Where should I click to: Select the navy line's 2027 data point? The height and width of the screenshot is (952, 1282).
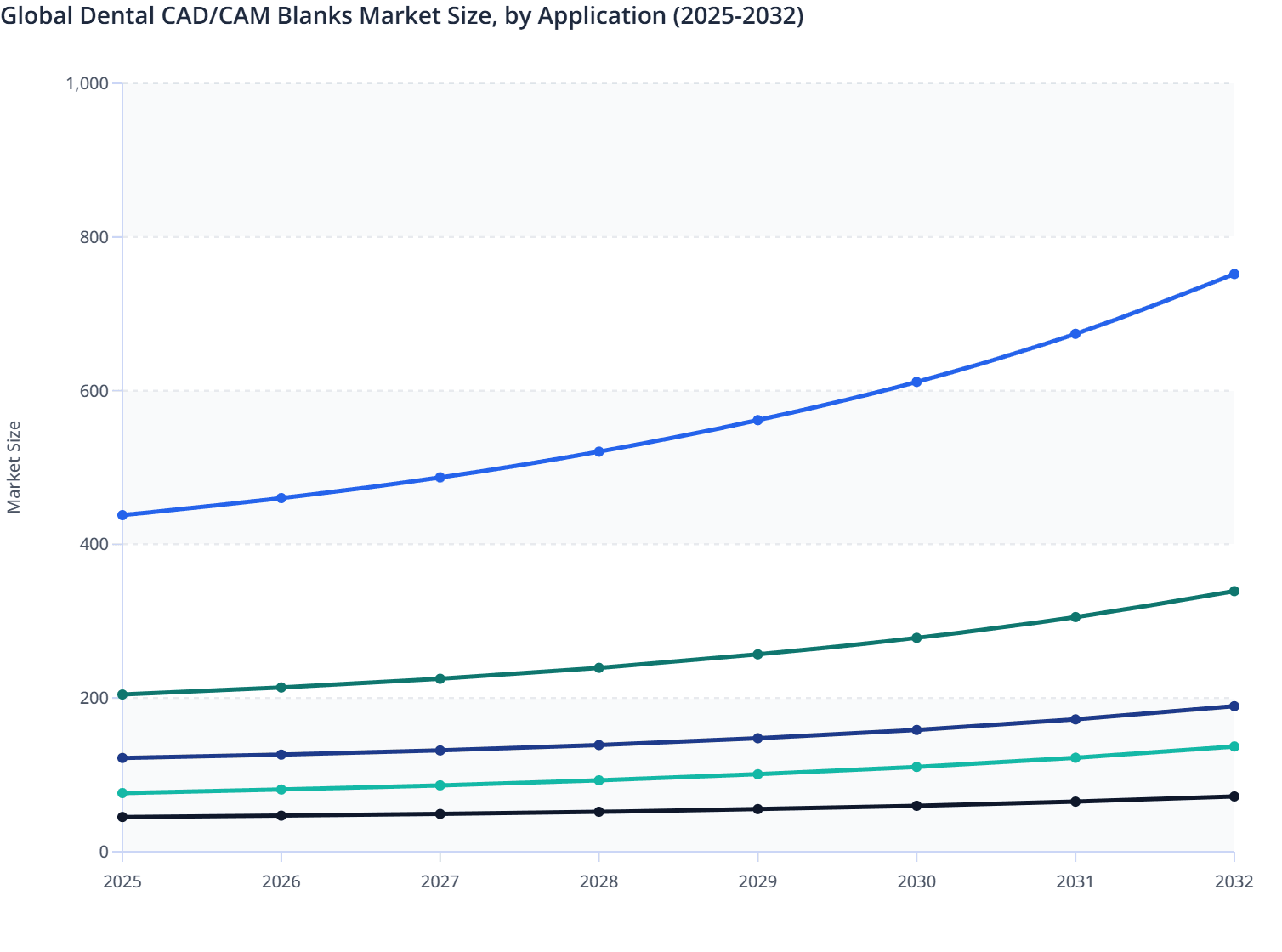(x=440, y=751)
